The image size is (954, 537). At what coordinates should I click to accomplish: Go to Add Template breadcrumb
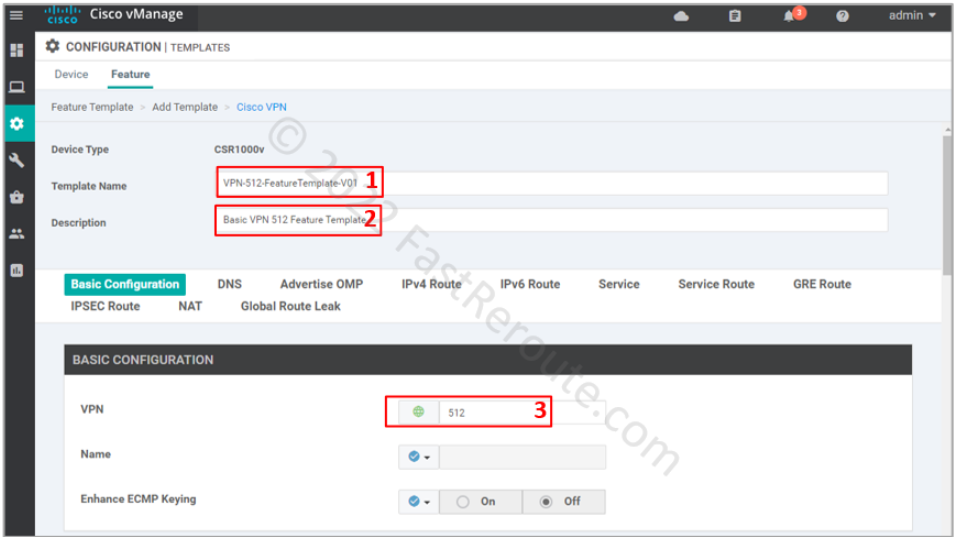pyautogui.click(x=185, y=107)
